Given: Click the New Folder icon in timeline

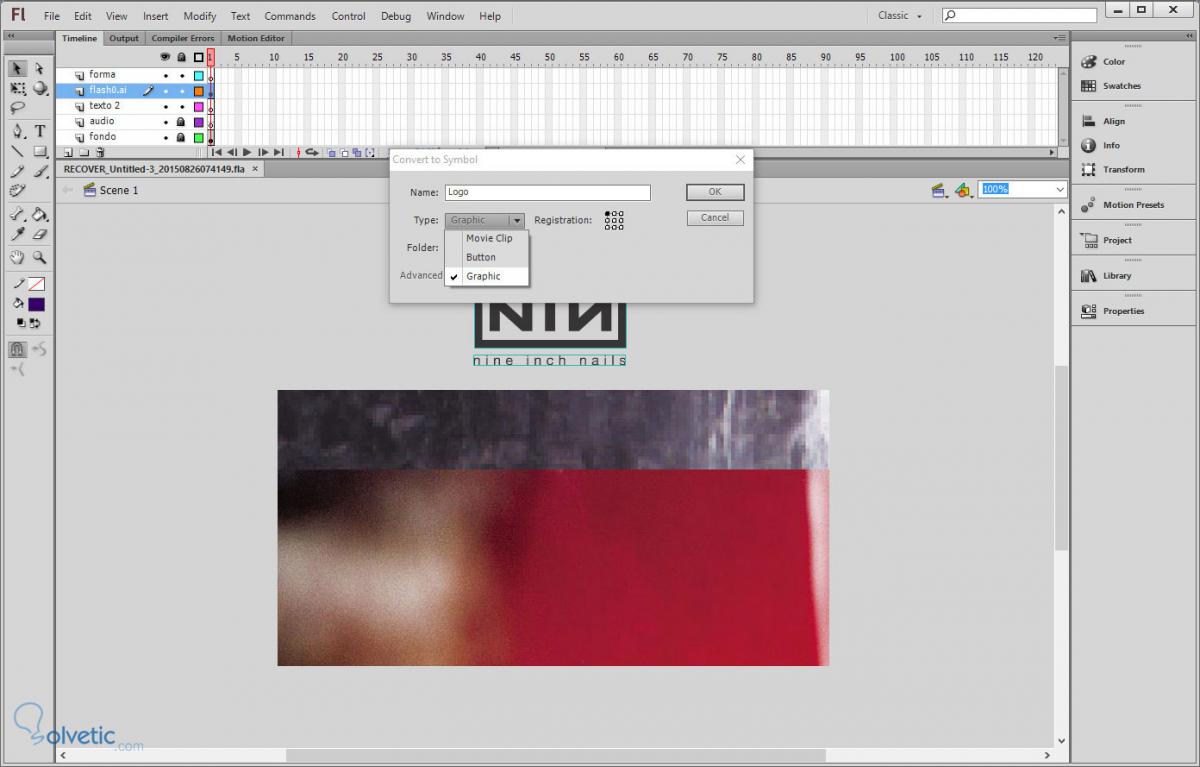Looking at the screenshot, I should coord(84,153).
